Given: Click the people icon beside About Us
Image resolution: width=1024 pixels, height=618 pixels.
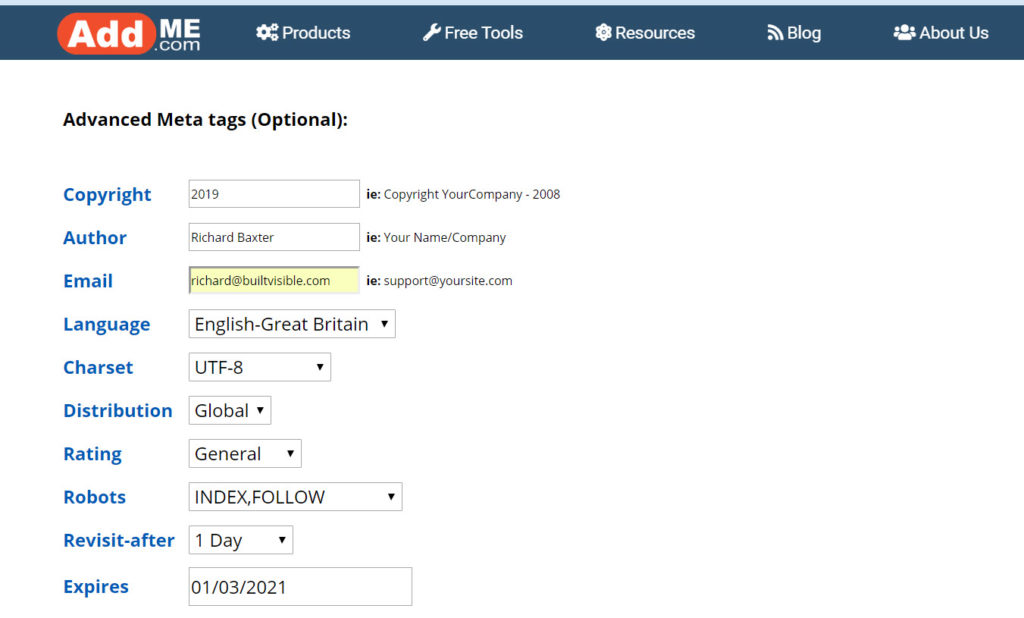Looking at the screenshot, I should coord(903,32).
